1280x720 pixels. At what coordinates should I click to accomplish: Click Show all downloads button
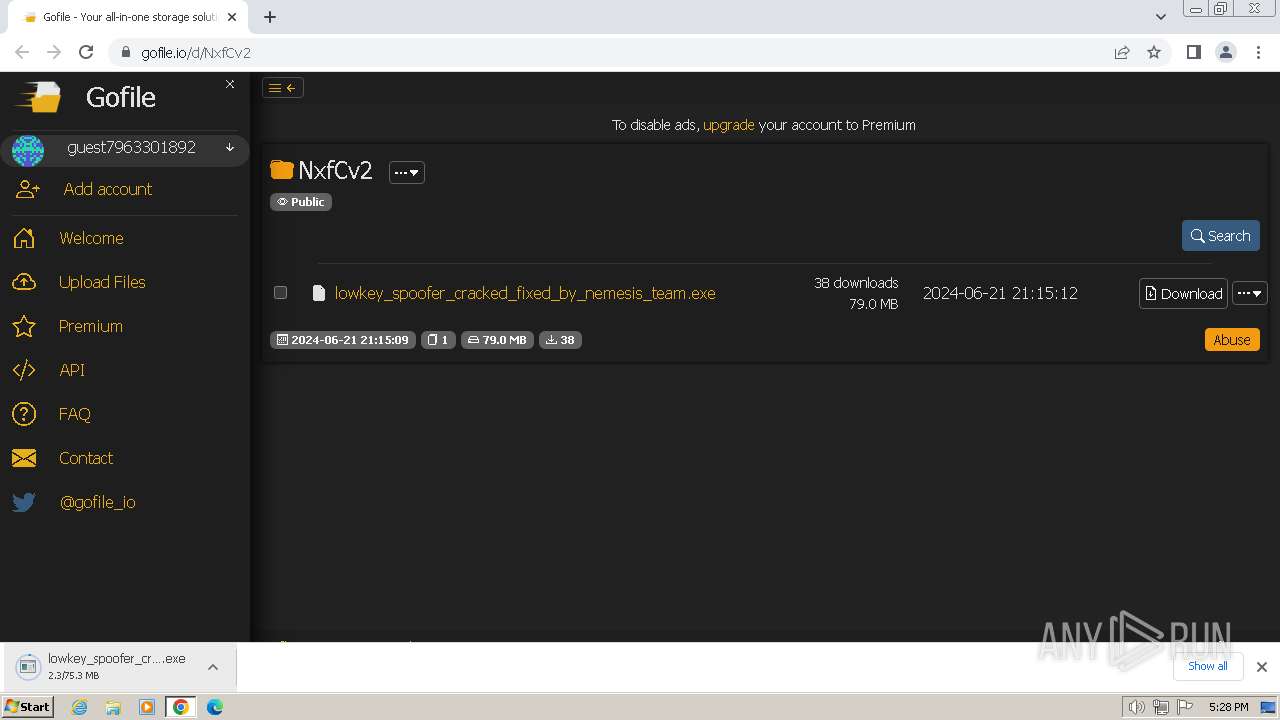pyautogui.click(x=1208, y=666)
